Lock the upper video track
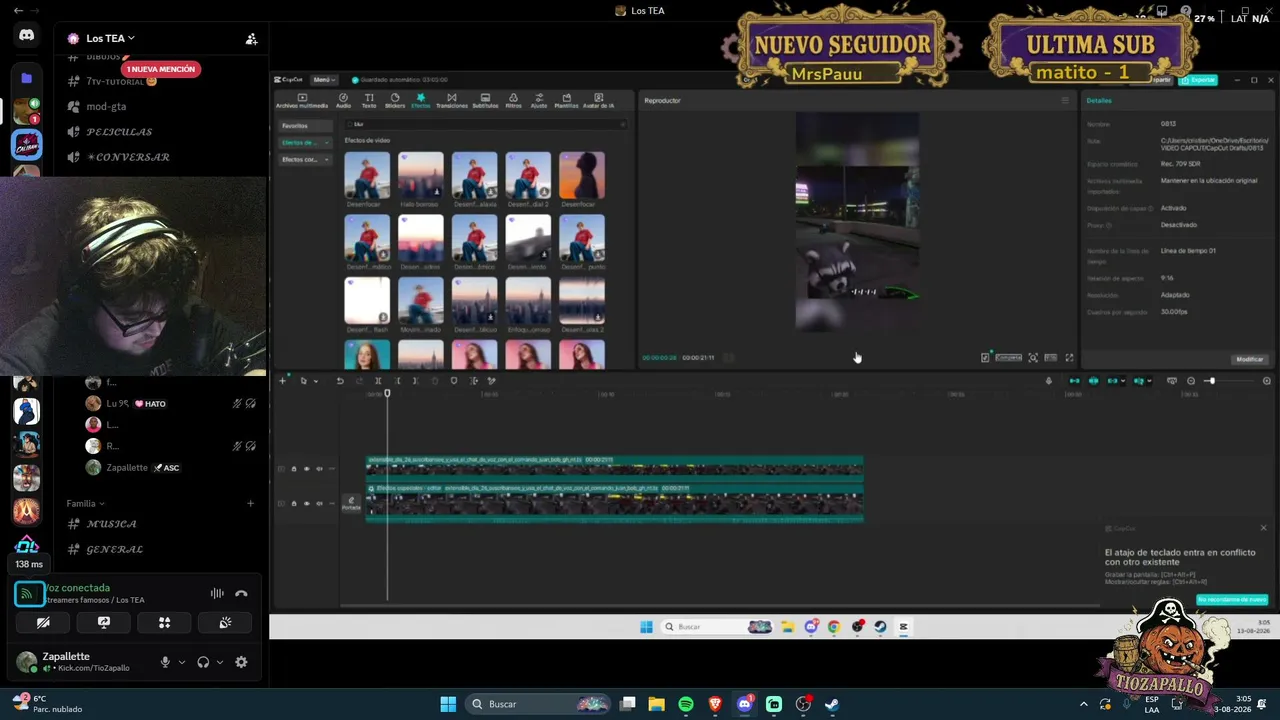 pos(294,469)
